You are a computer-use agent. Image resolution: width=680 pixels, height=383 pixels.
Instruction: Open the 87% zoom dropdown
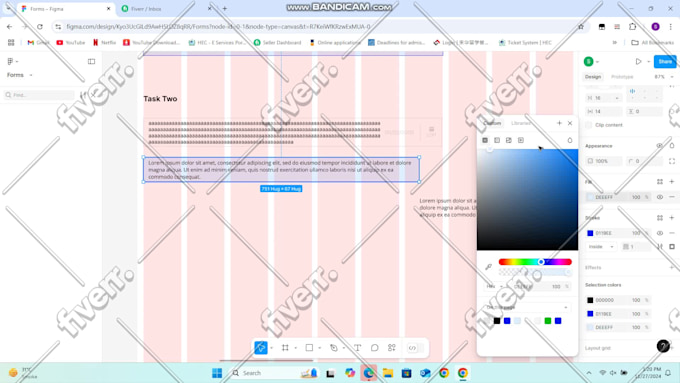pos(664,77)
